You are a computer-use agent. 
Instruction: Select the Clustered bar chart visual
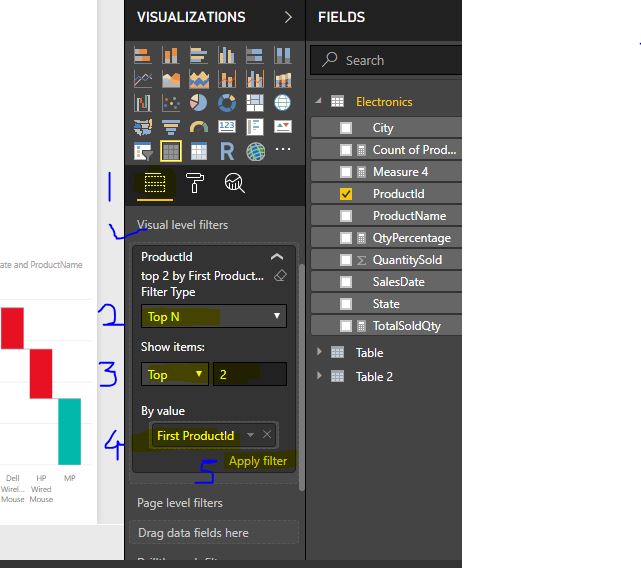(199, 55)
